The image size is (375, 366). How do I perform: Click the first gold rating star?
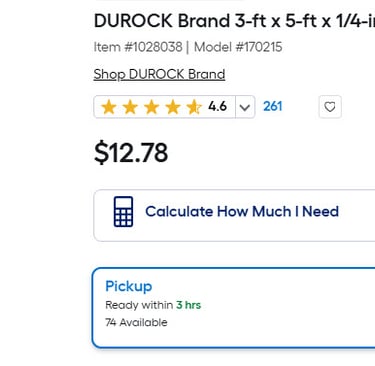[x=109, y=107]
